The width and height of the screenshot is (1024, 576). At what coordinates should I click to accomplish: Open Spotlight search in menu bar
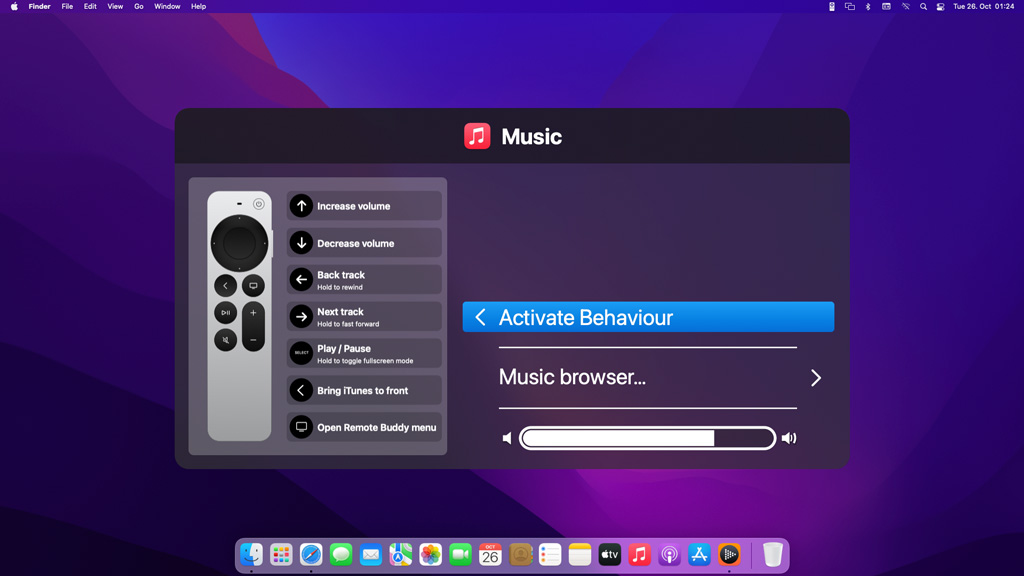coord(923,7)
